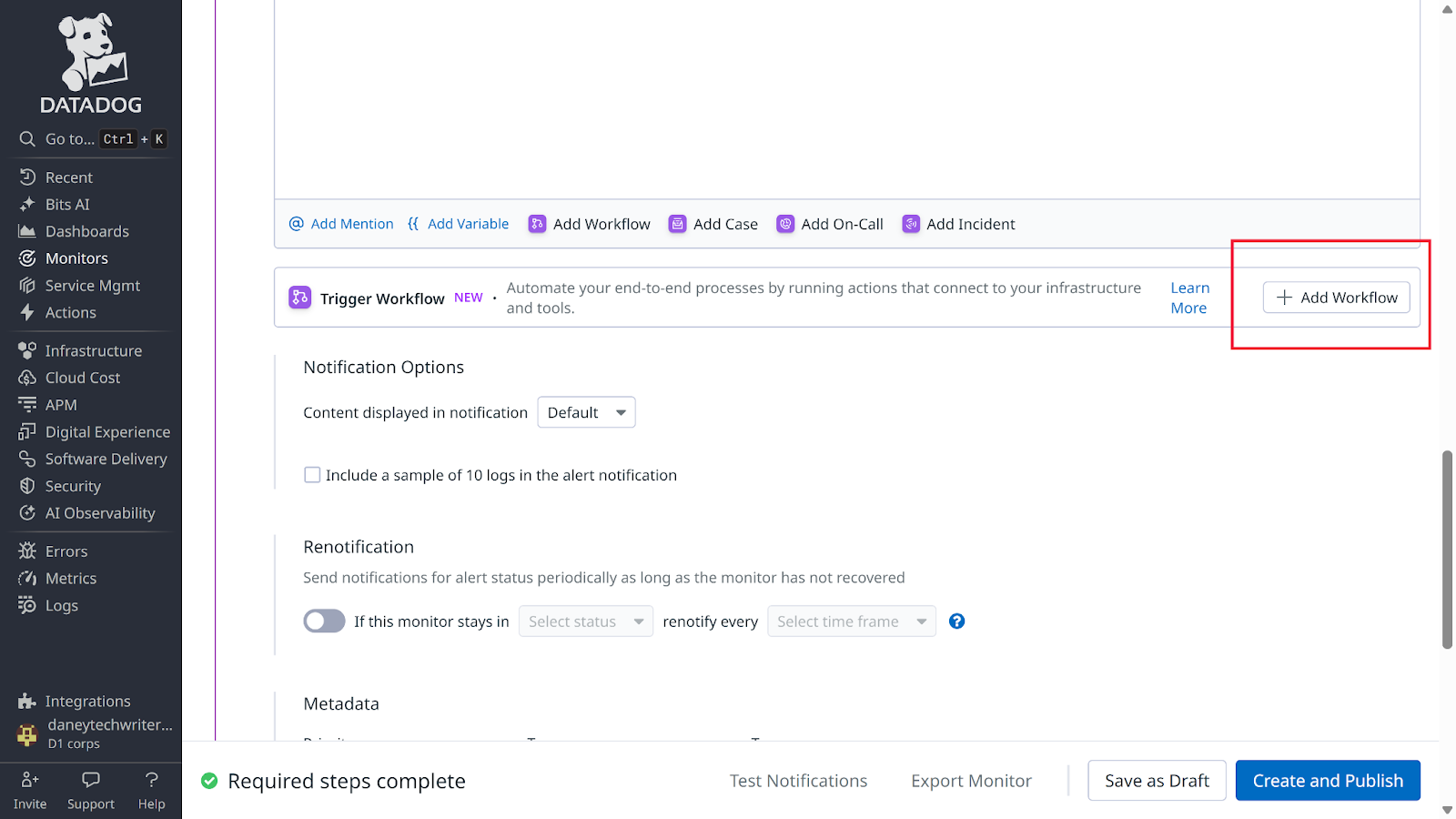The height and width of the screenshot is (819, 1456).
Task: Click Add Workflow in Trigger Workflow row
Action: [1337, 298]
